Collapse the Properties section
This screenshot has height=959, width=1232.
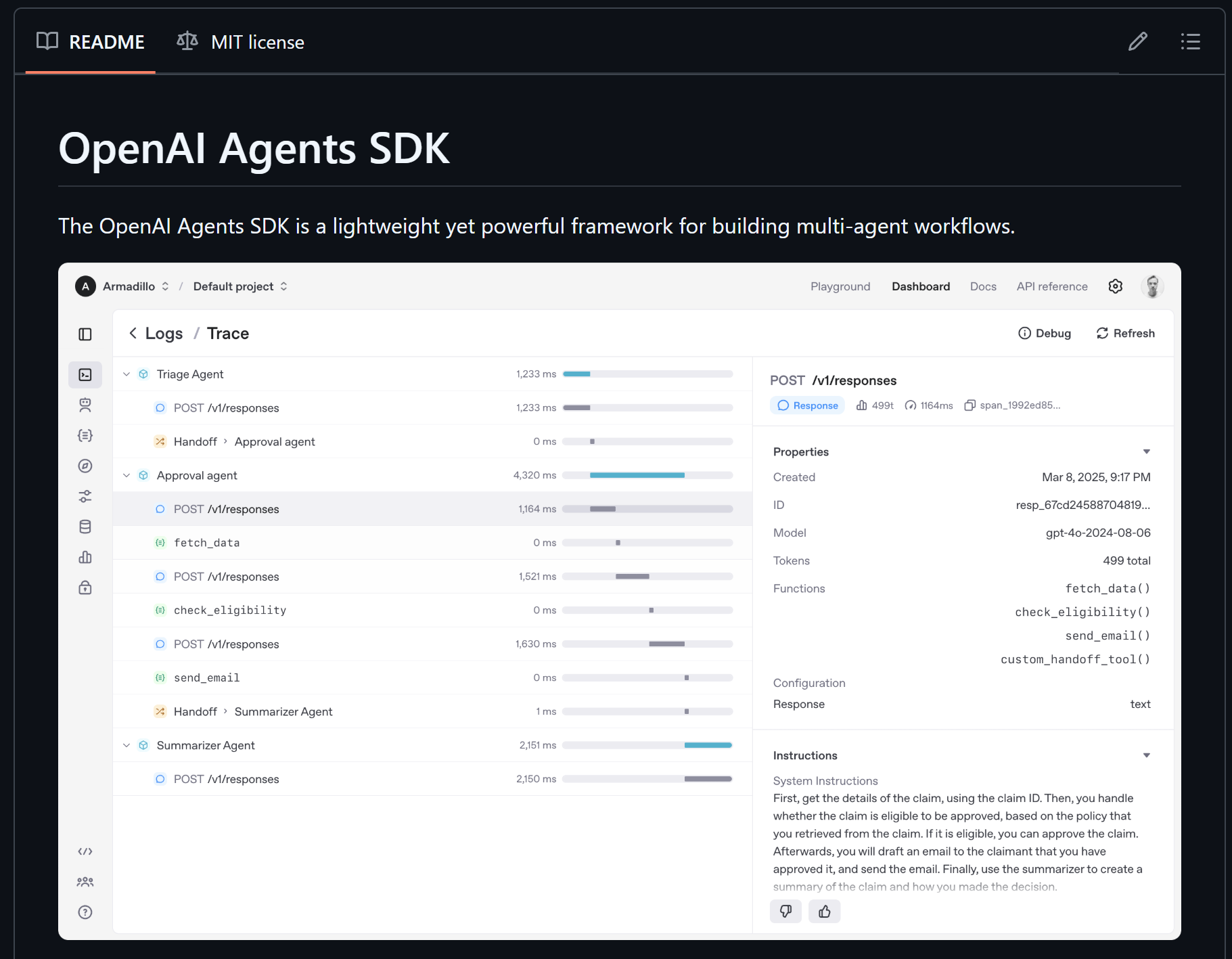point(1147,451)
